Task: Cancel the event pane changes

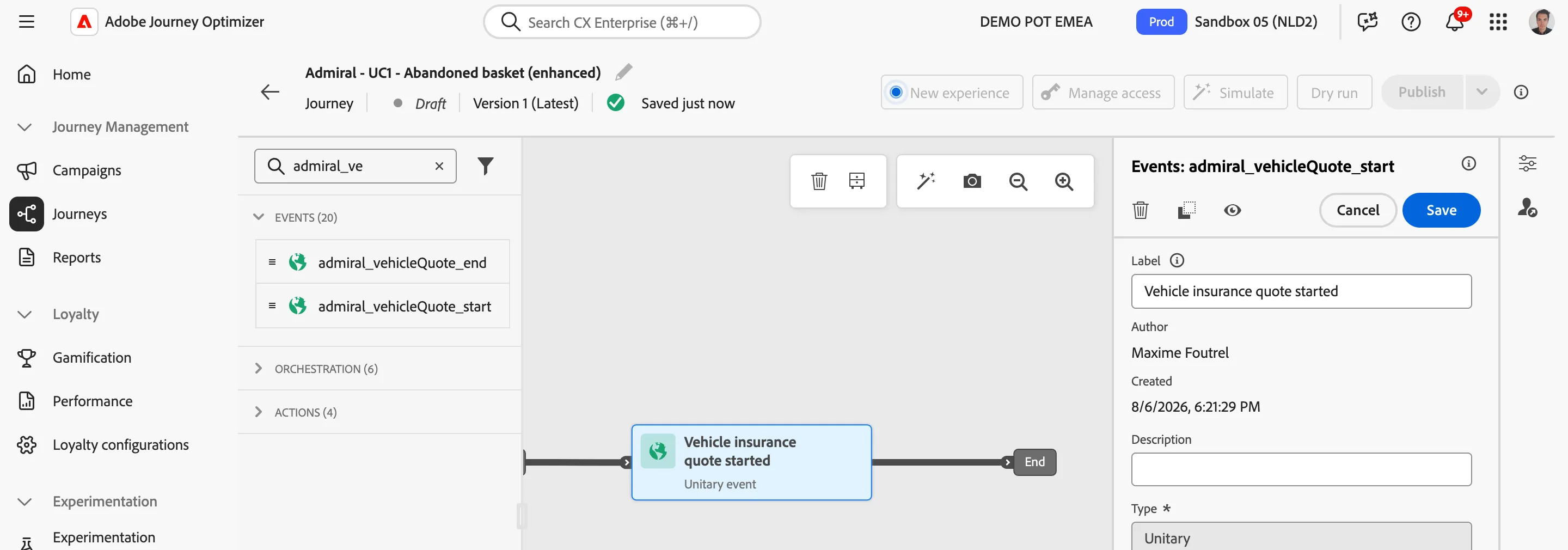Action: [x=1357, y=210]
